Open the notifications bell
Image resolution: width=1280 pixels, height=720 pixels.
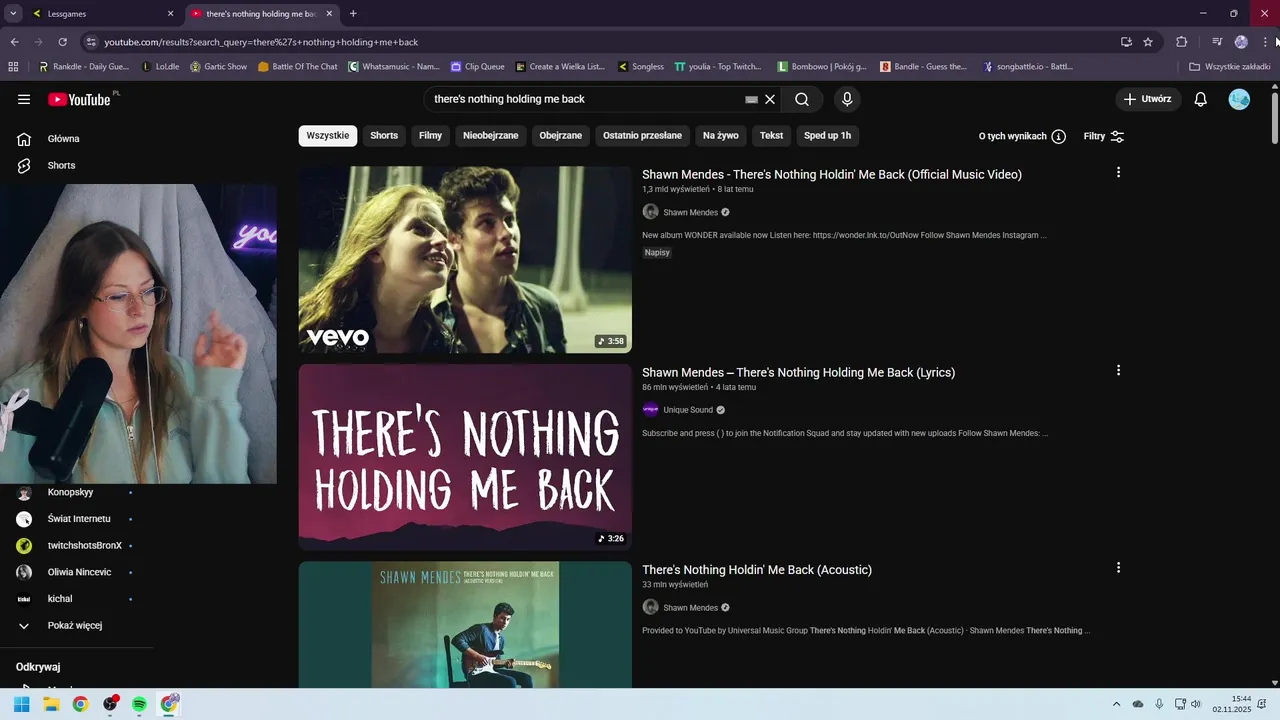(1201, 99)
